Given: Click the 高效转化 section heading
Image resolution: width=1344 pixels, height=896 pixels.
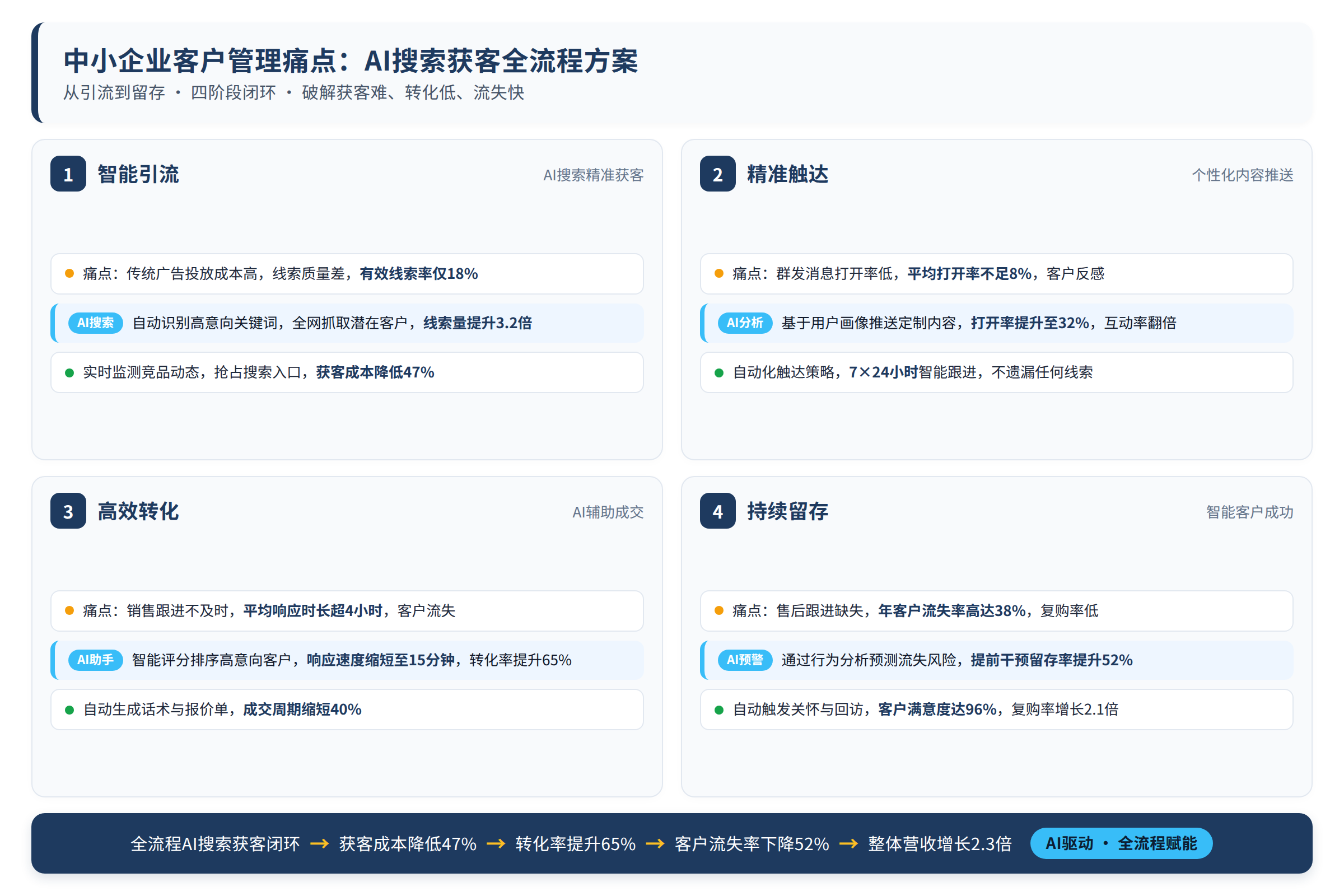Looking at the screenshot, I should point(138,511).
